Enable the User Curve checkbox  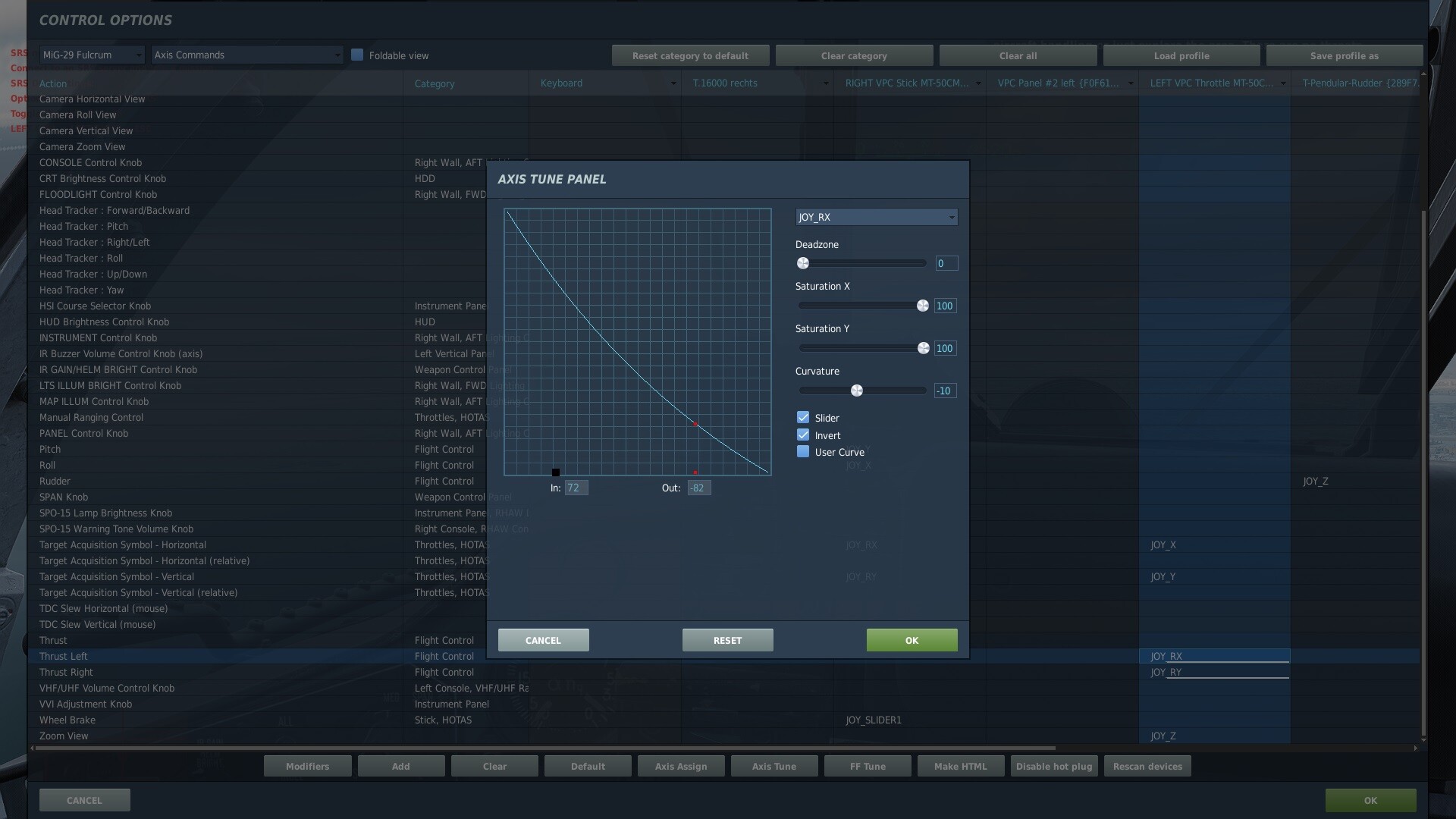tap(803, 452)
